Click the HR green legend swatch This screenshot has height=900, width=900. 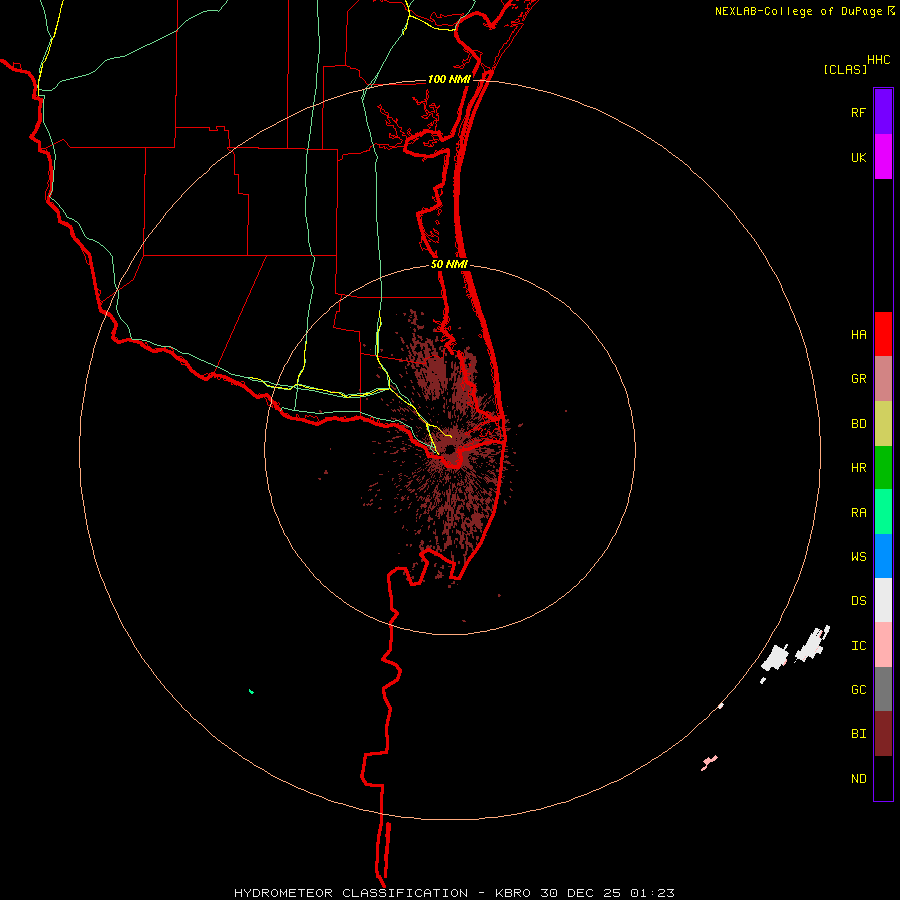(883, 468)
